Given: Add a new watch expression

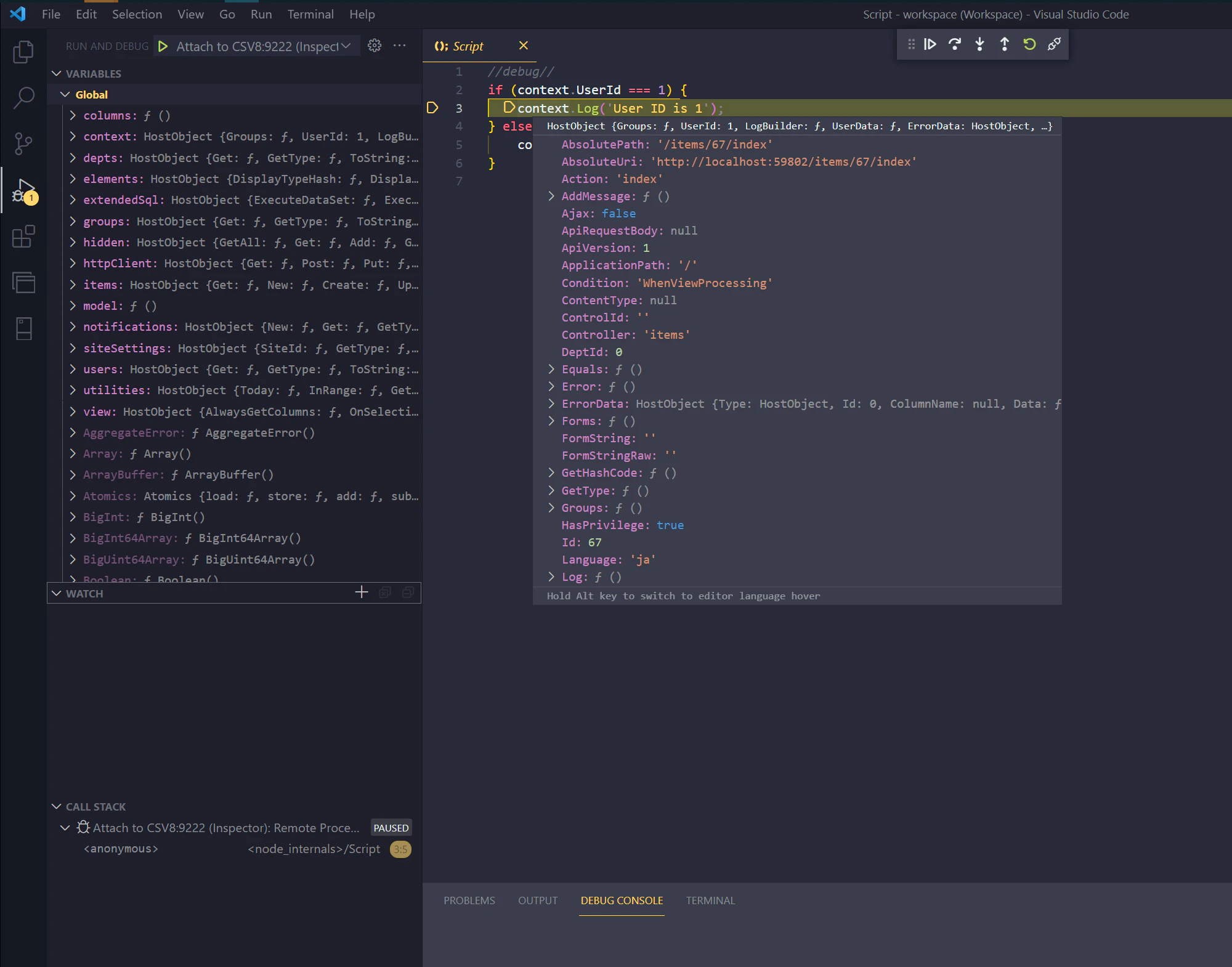Looking at the screenshot, I should pos(362,593).
